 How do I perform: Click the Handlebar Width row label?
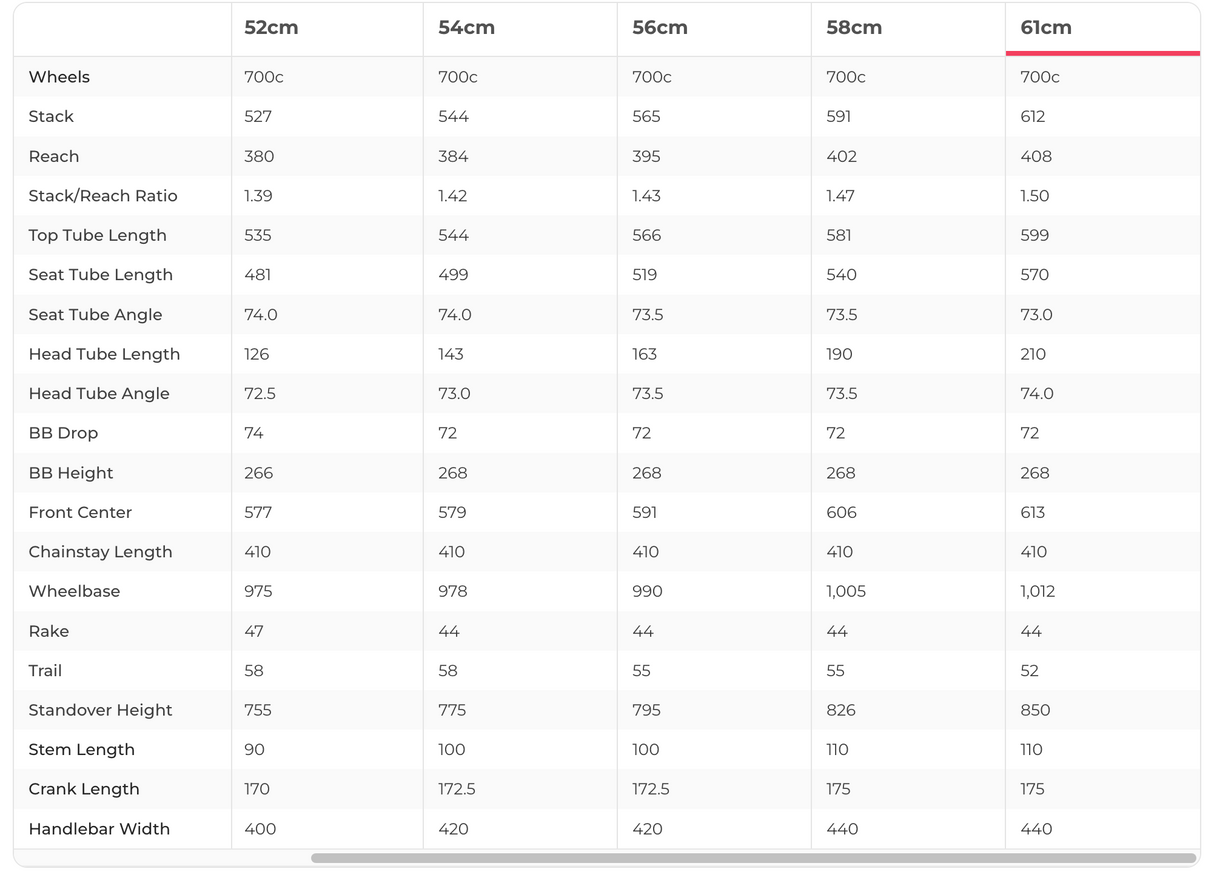(99, 829)
